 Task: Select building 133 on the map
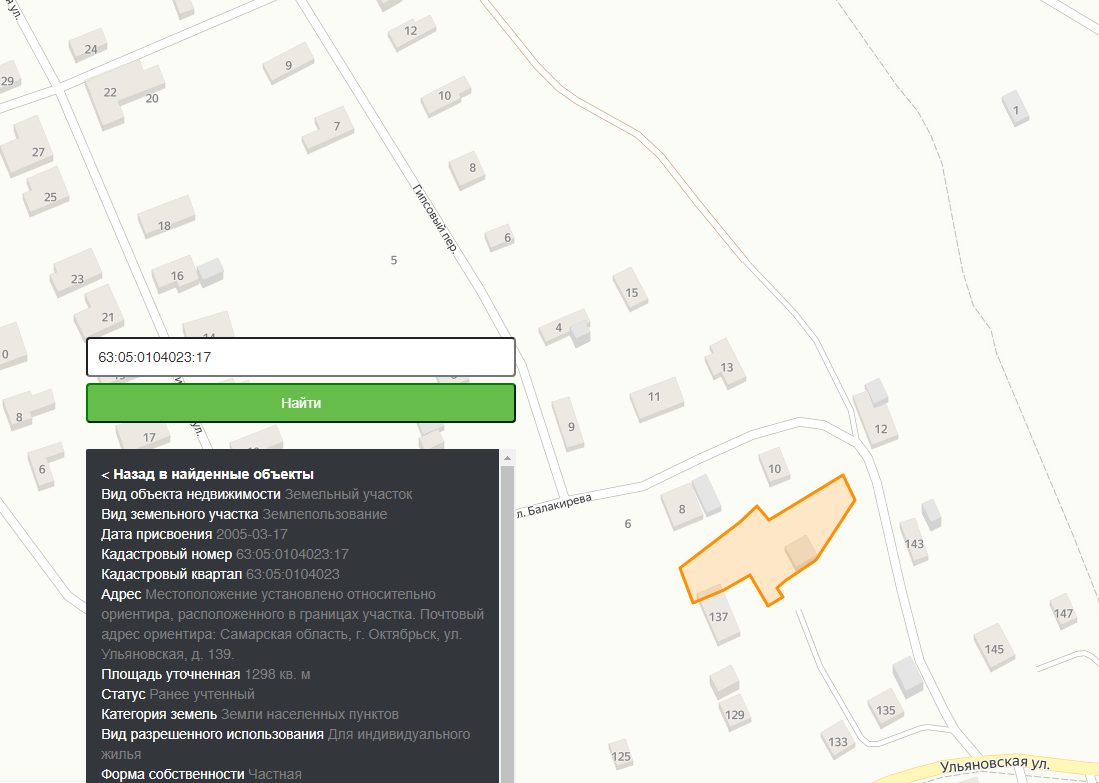click(838, 741)
